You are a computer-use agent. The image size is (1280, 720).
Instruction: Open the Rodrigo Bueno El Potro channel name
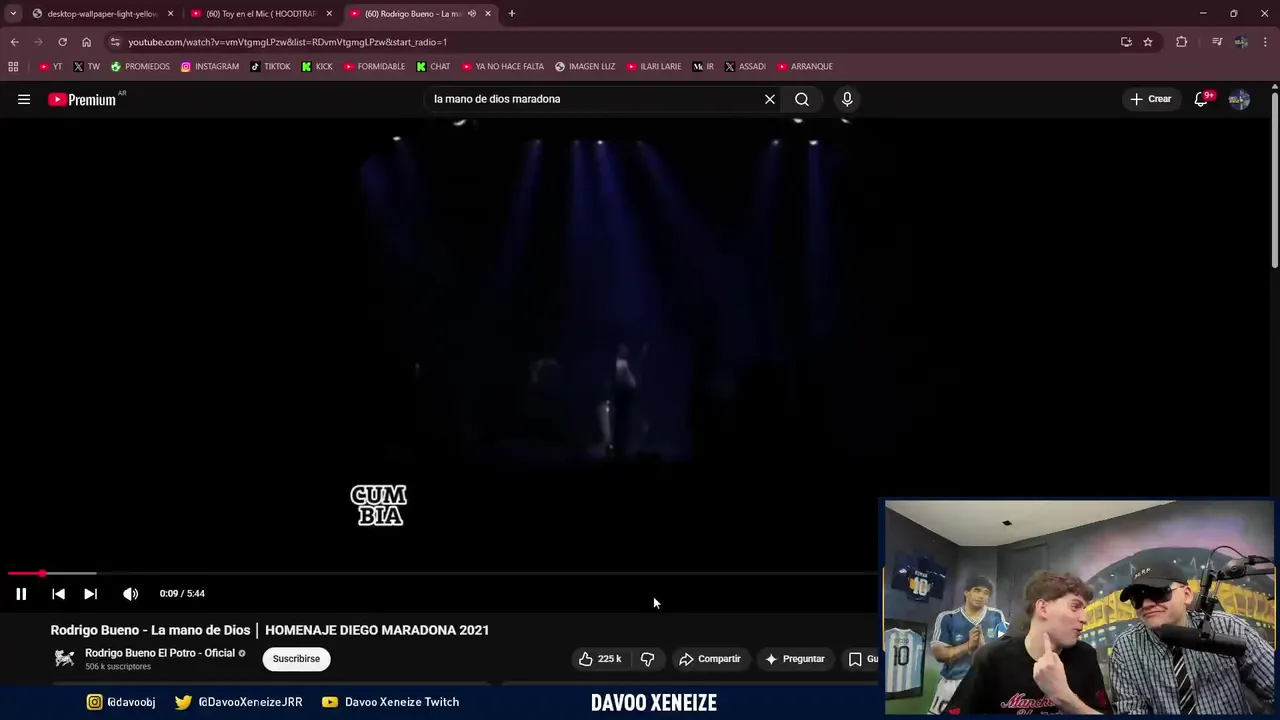click(x=160, y=653)
